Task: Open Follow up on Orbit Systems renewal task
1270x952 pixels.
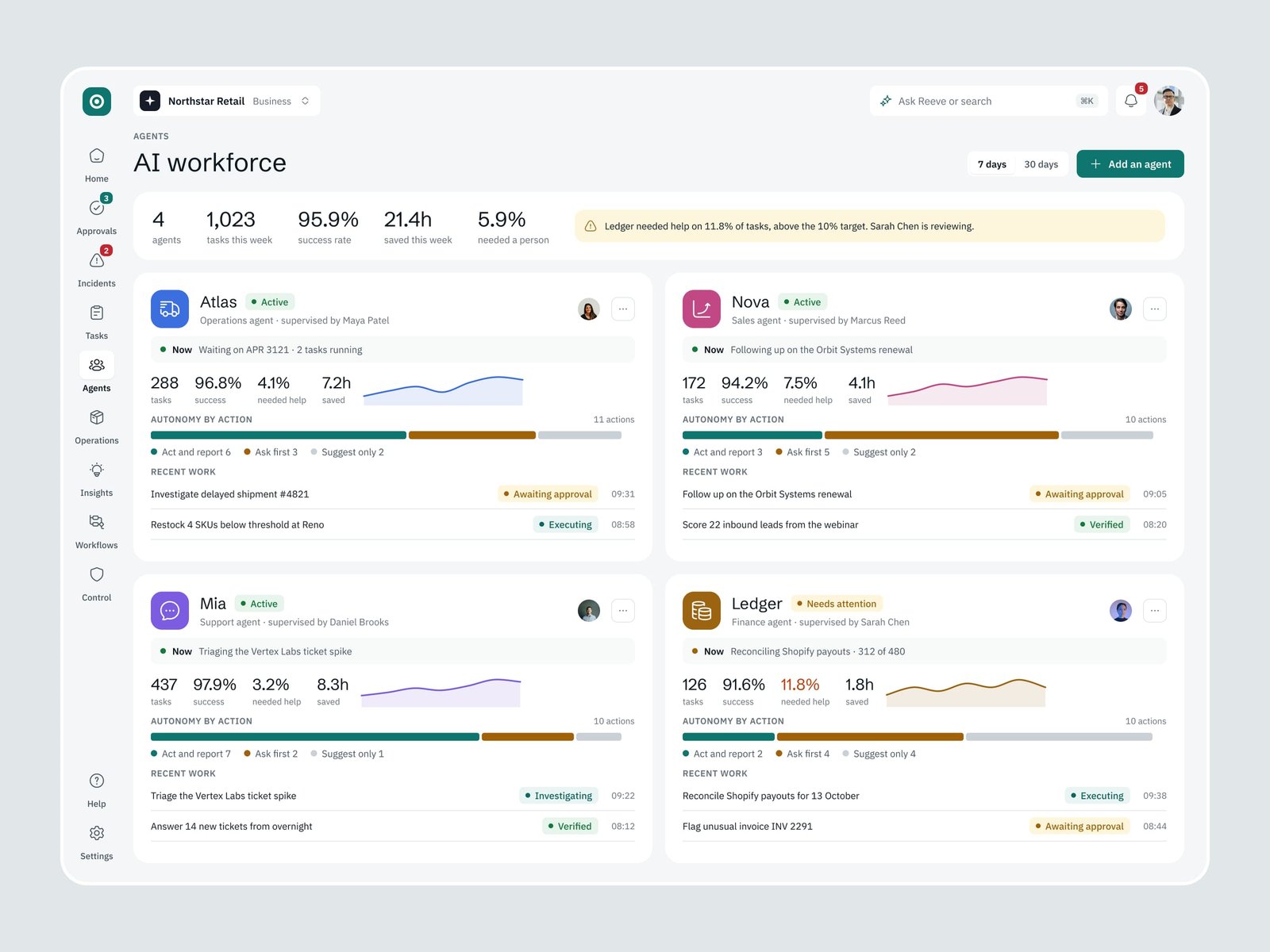Action: (x=925, y=494)
